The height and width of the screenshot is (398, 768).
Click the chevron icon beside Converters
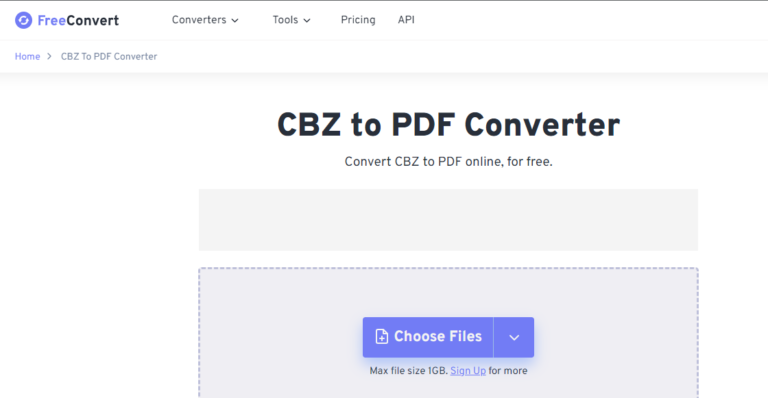235,21
